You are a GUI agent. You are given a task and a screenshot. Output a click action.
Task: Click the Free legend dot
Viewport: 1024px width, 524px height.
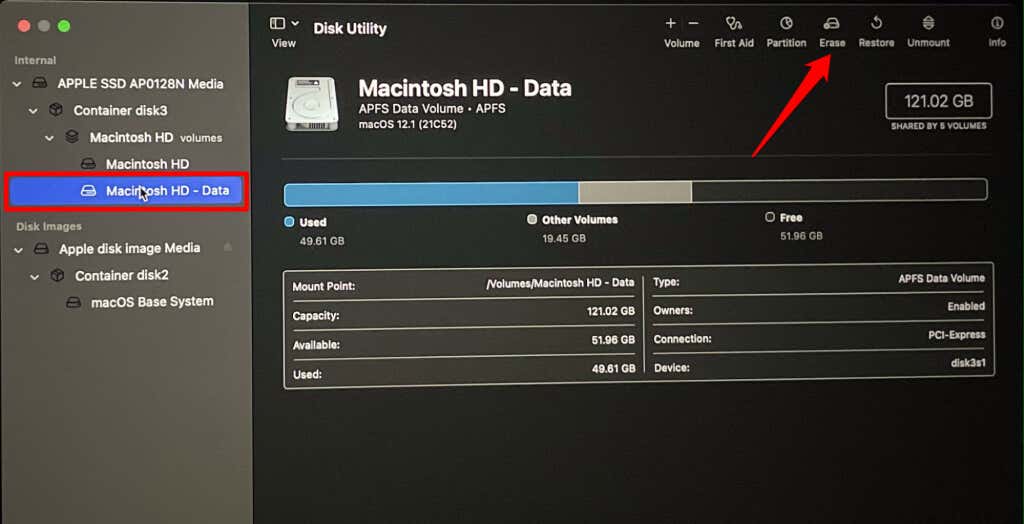point(770,217)
